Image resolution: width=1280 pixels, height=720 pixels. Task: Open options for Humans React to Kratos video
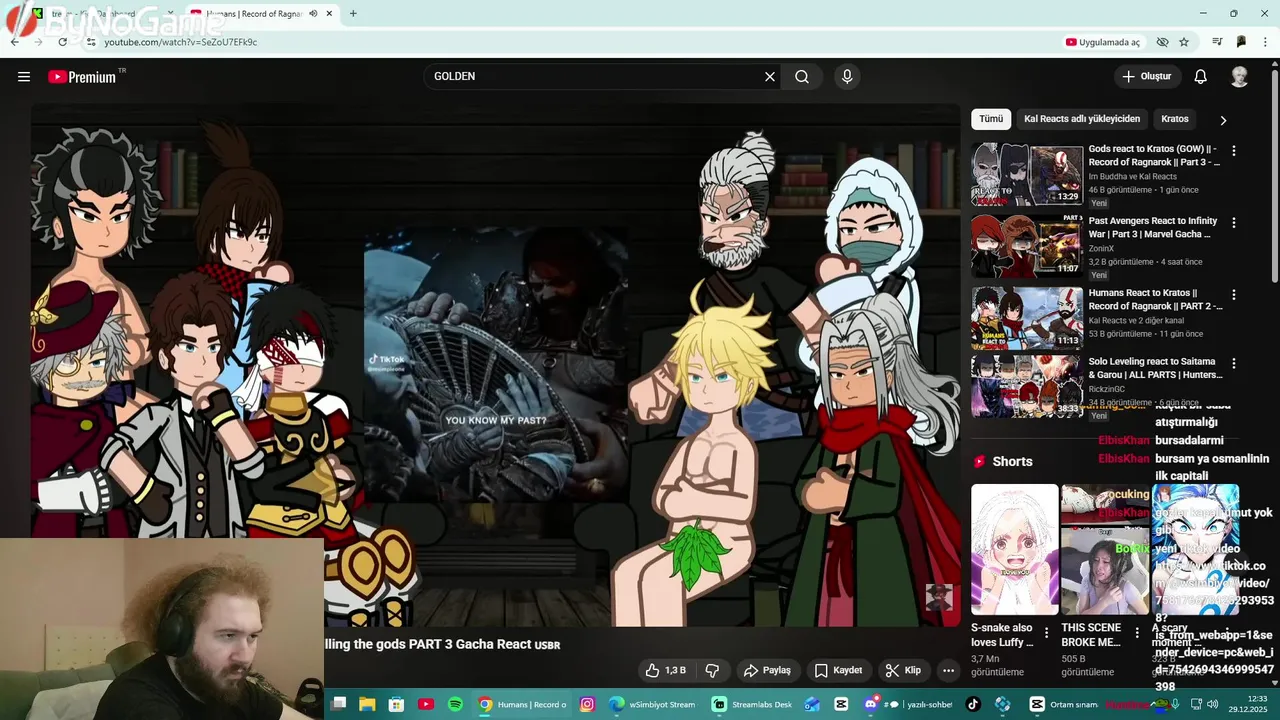tap(1234, 295)
